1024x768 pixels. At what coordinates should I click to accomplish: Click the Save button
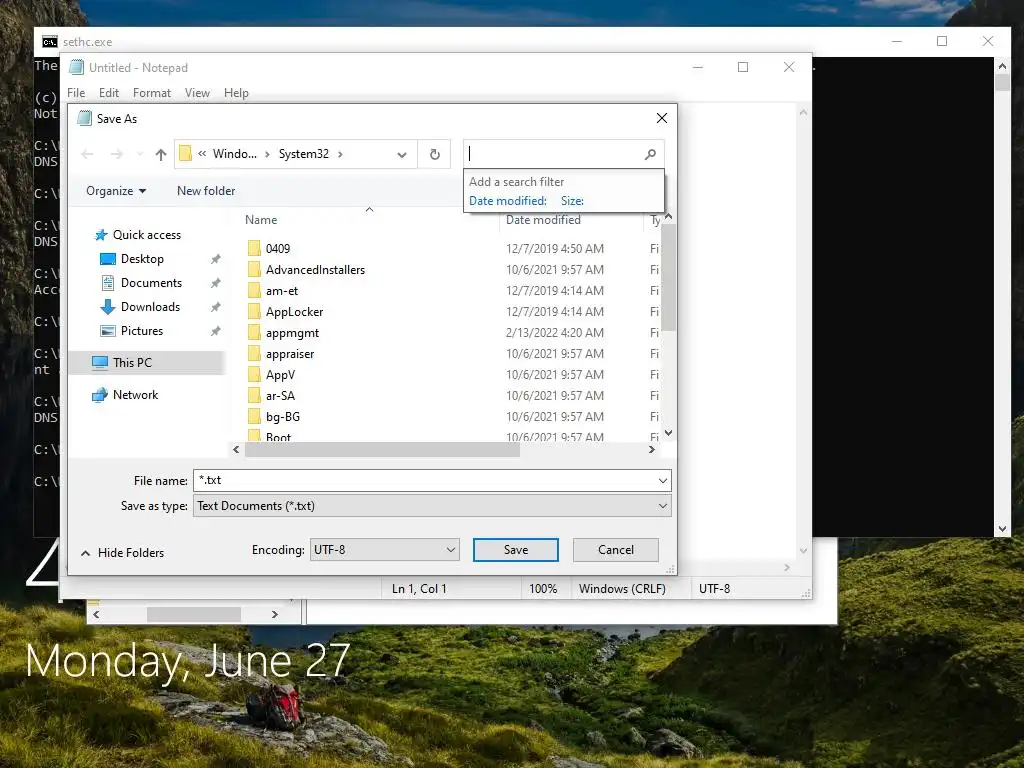click(x=515, y=550)
